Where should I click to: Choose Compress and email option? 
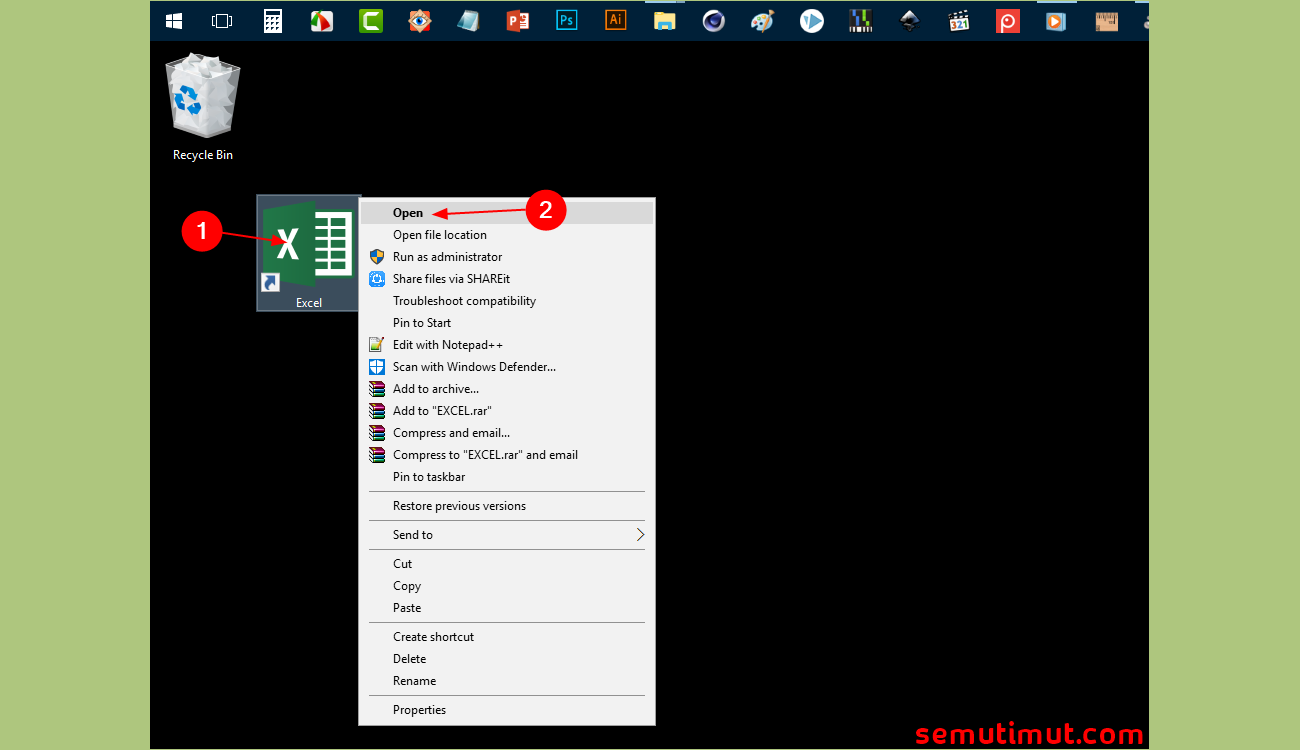[507, 433]
